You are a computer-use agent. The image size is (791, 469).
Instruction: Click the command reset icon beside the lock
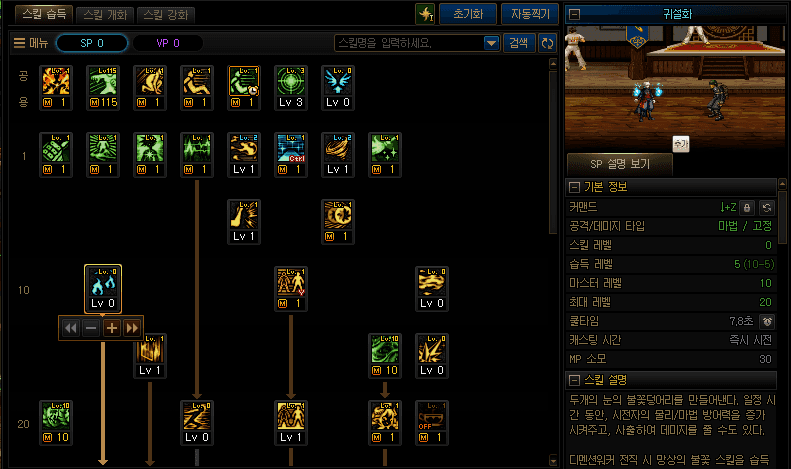(x=767, y=207)
